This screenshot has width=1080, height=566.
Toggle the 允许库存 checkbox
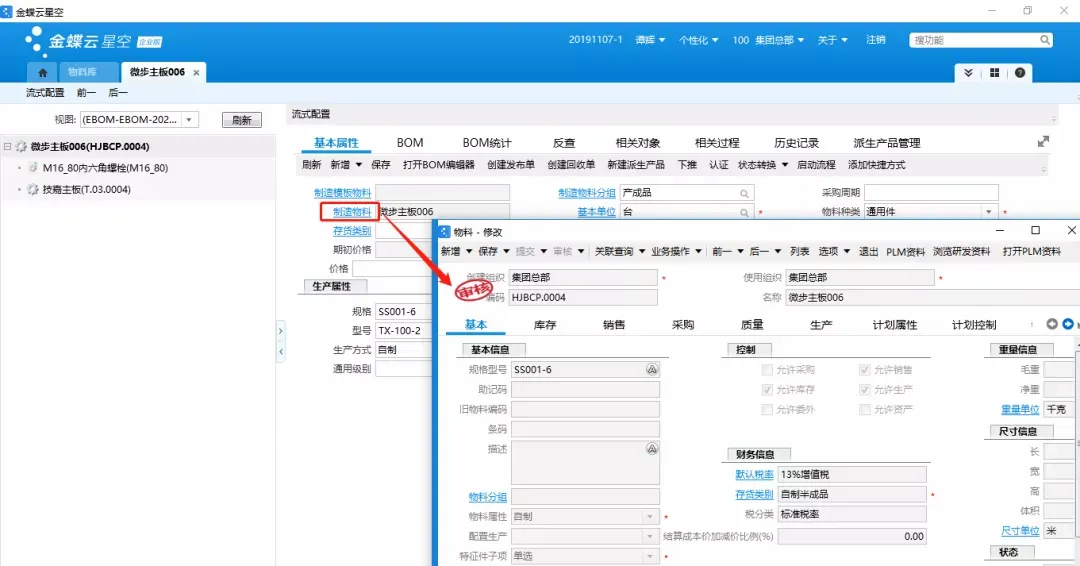tap(767, 390)
